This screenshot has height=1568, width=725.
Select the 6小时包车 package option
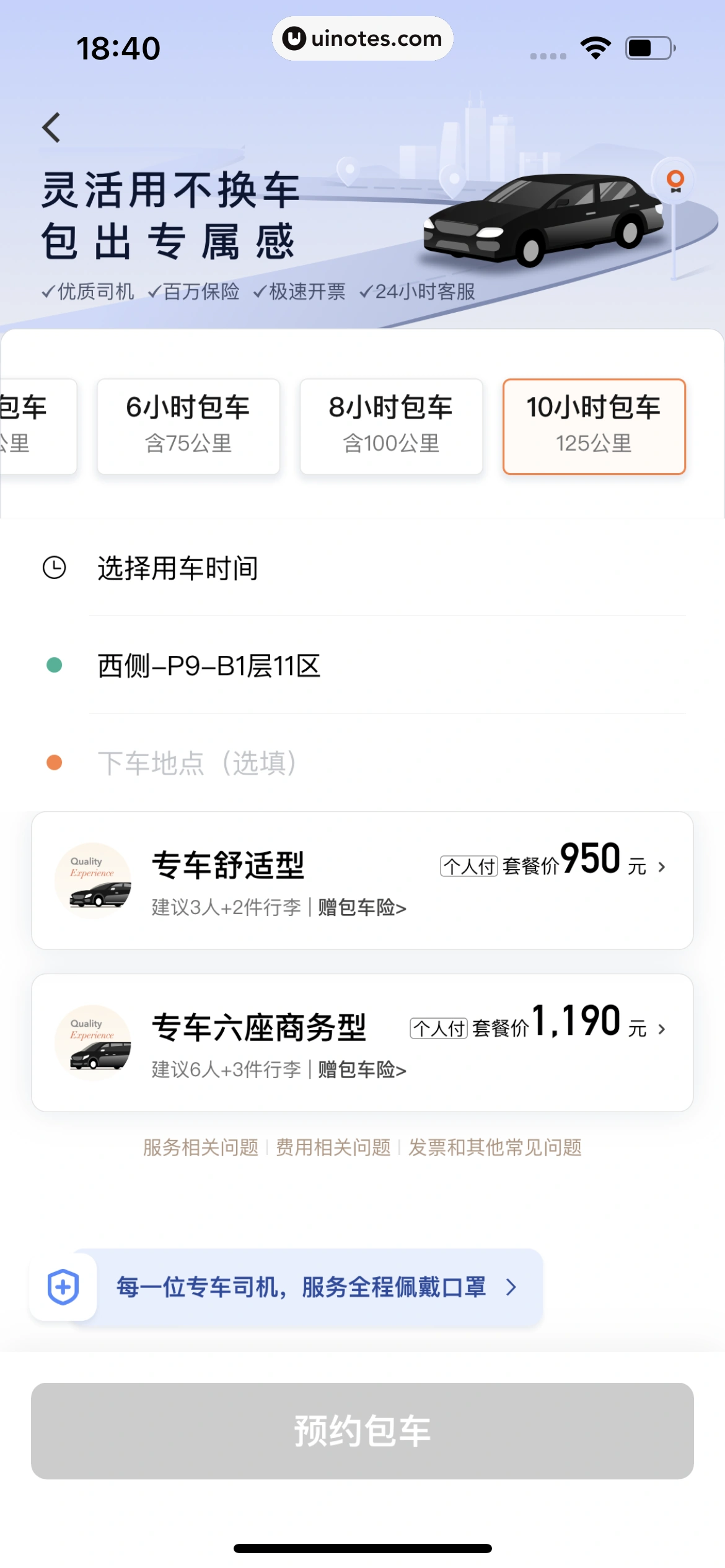[x=188, y=426]
